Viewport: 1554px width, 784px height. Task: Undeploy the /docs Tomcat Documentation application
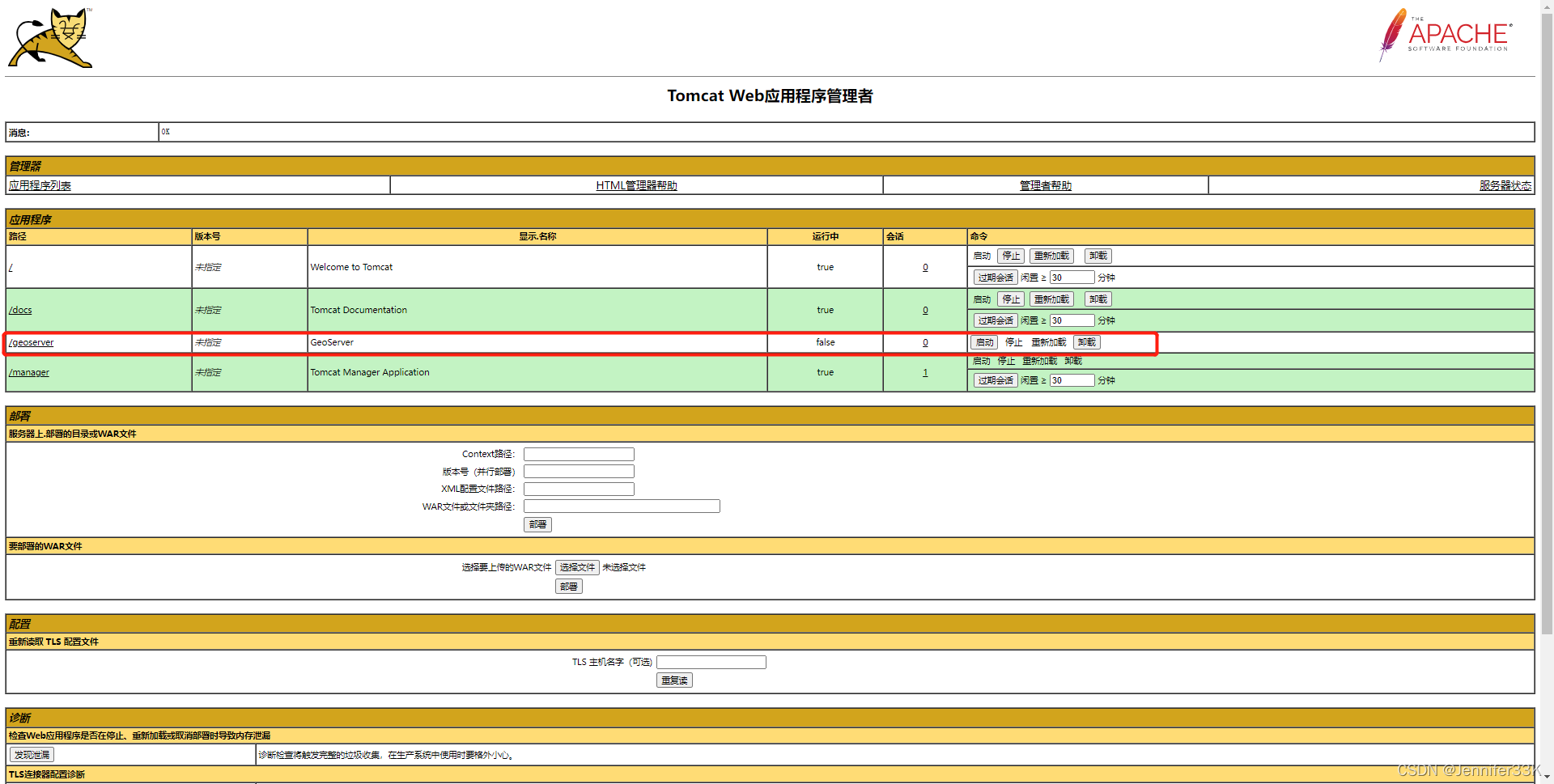1098,299
